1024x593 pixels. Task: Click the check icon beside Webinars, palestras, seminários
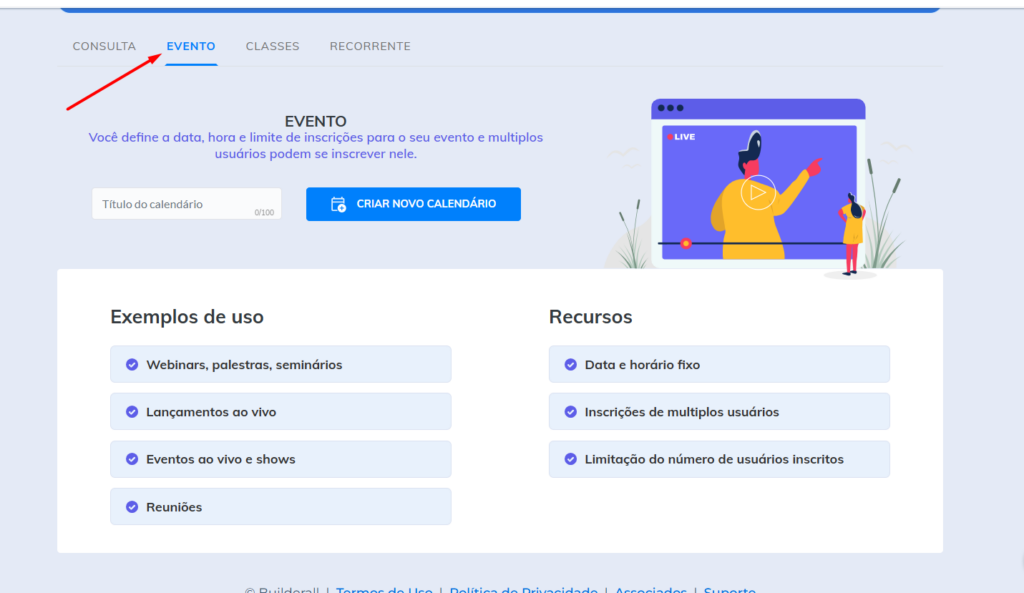point(132,365)
